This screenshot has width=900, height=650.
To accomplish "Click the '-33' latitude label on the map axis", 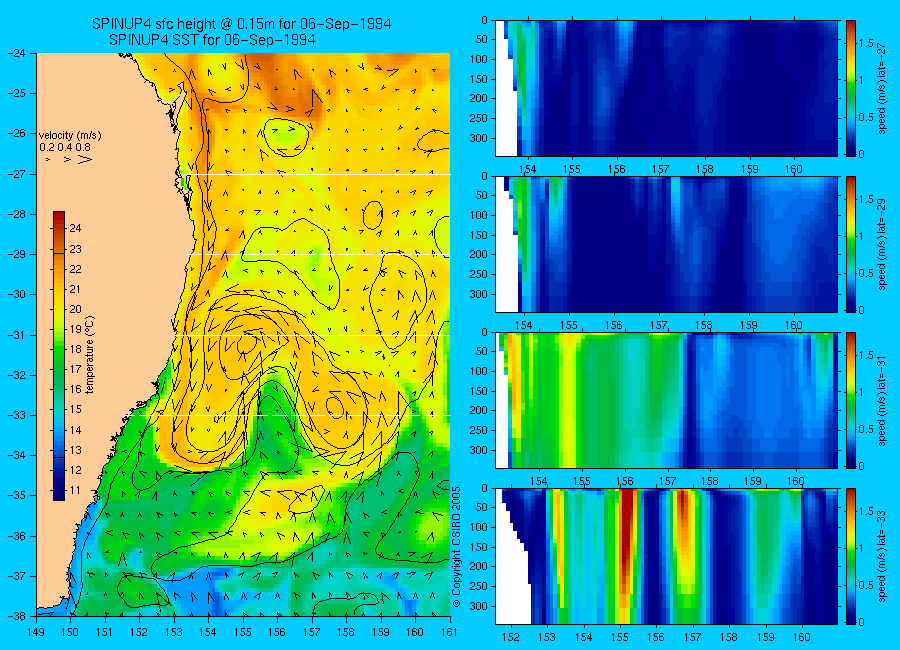I will point(17,415).
